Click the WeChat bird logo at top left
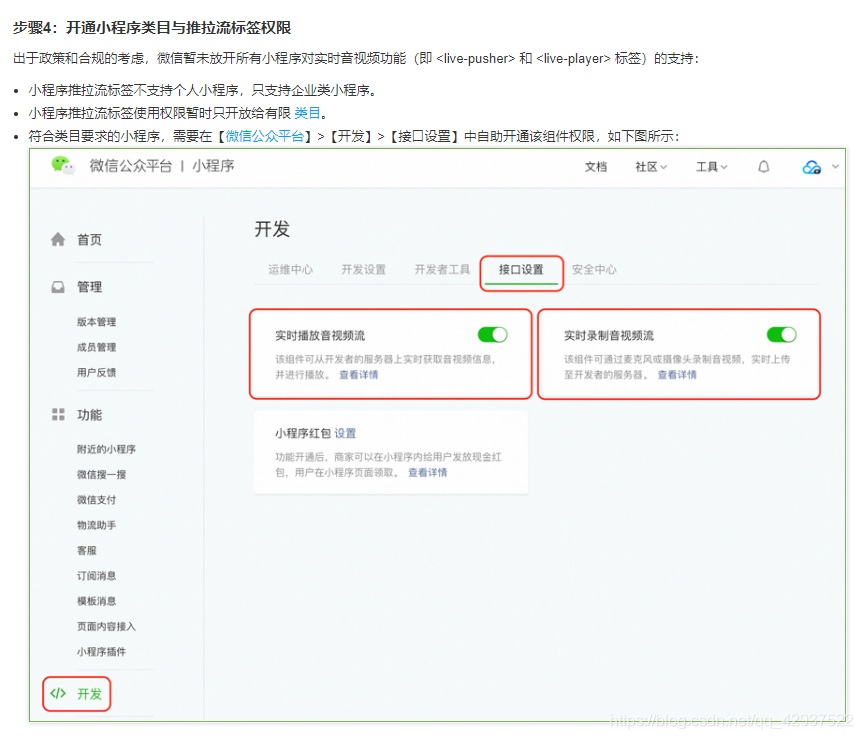 tap(62, 167)
